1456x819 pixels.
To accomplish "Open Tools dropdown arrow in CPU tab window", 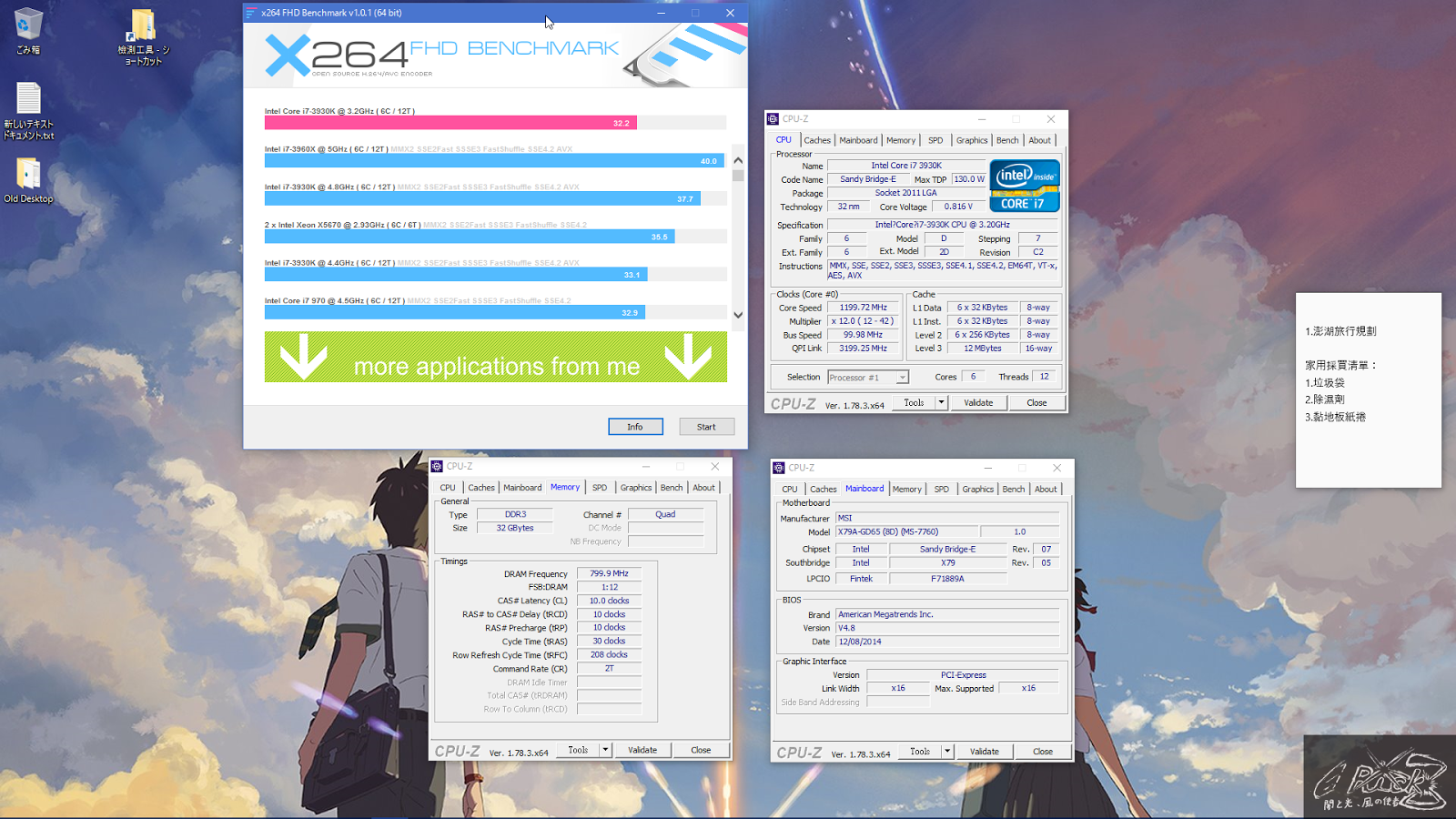I will tap(942, 402).
